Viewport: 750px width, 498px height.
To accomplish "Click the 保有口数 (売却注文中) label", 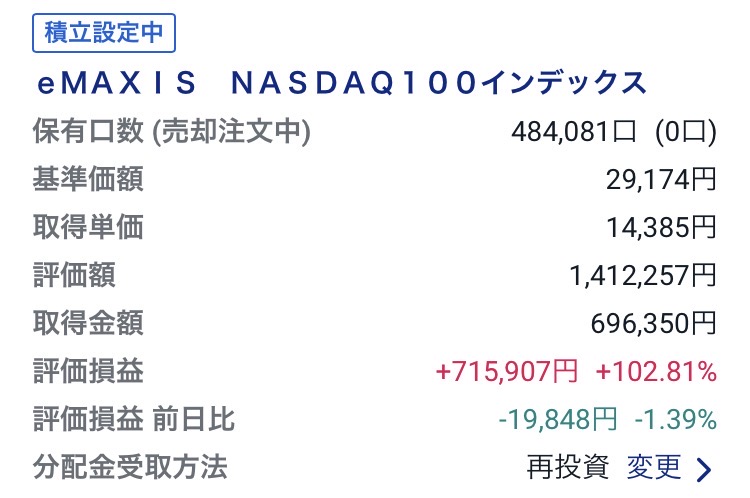I will pyautogui.click(x=172, y=131).
